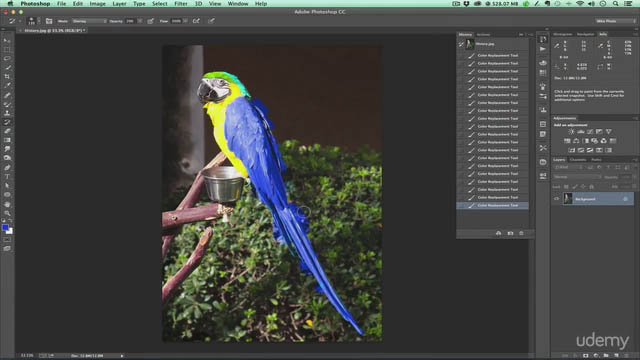Open the workspace switcher dropdown

(x=615, y=21)
